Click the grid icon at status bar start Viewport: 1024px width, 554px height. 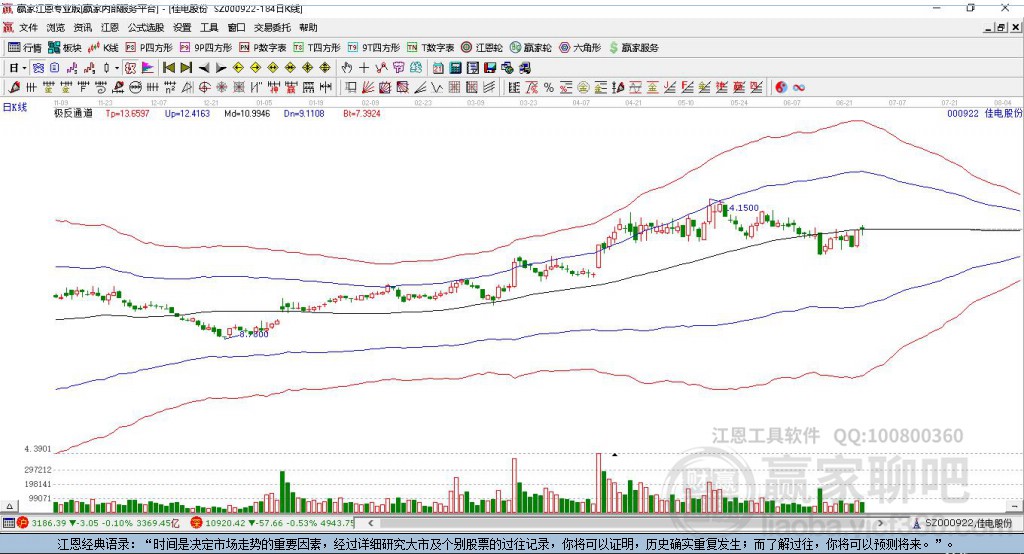click(8, 523)
